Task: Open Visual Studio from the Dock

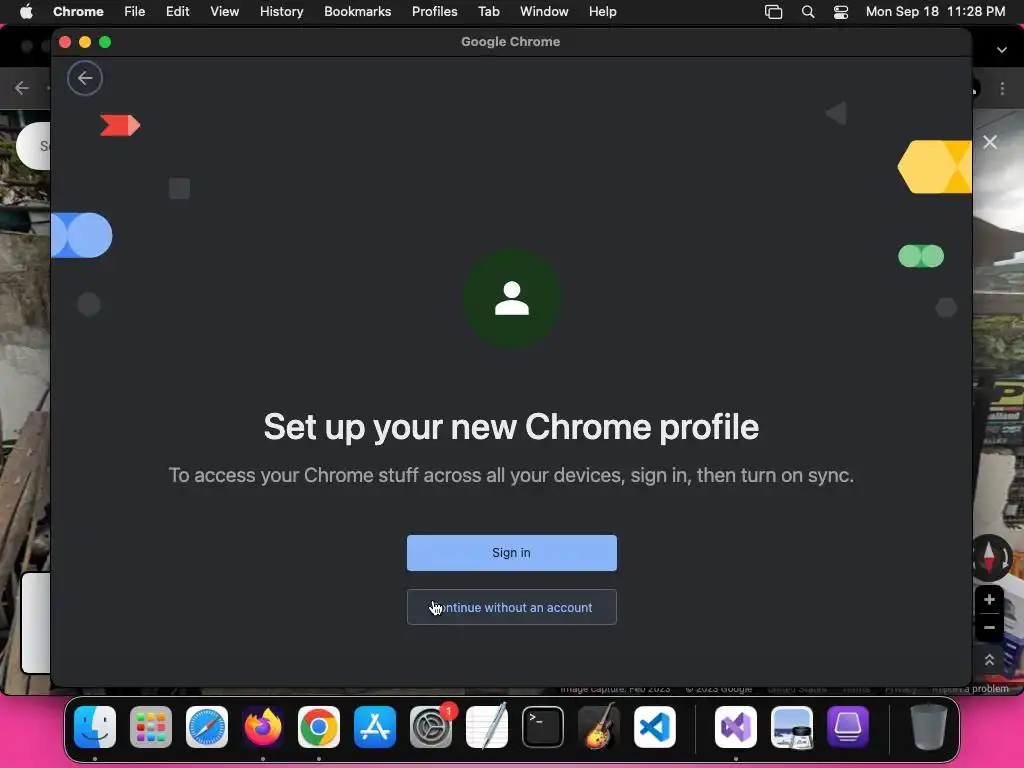Action: tap(736, 727)
